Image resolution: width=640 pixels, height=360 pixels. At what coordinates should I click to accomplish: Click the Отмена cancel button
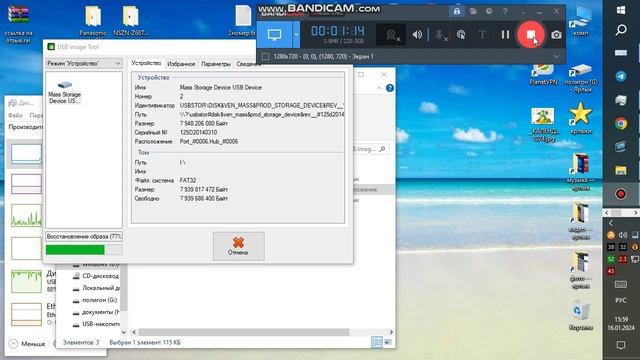[238, 246]
